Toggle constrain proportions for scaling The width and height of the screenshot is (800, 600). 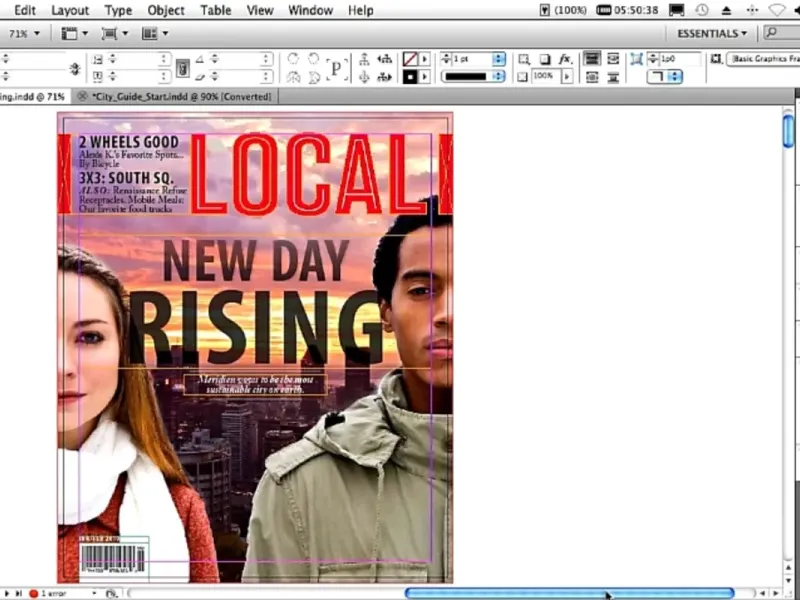[x=182, y=68]
